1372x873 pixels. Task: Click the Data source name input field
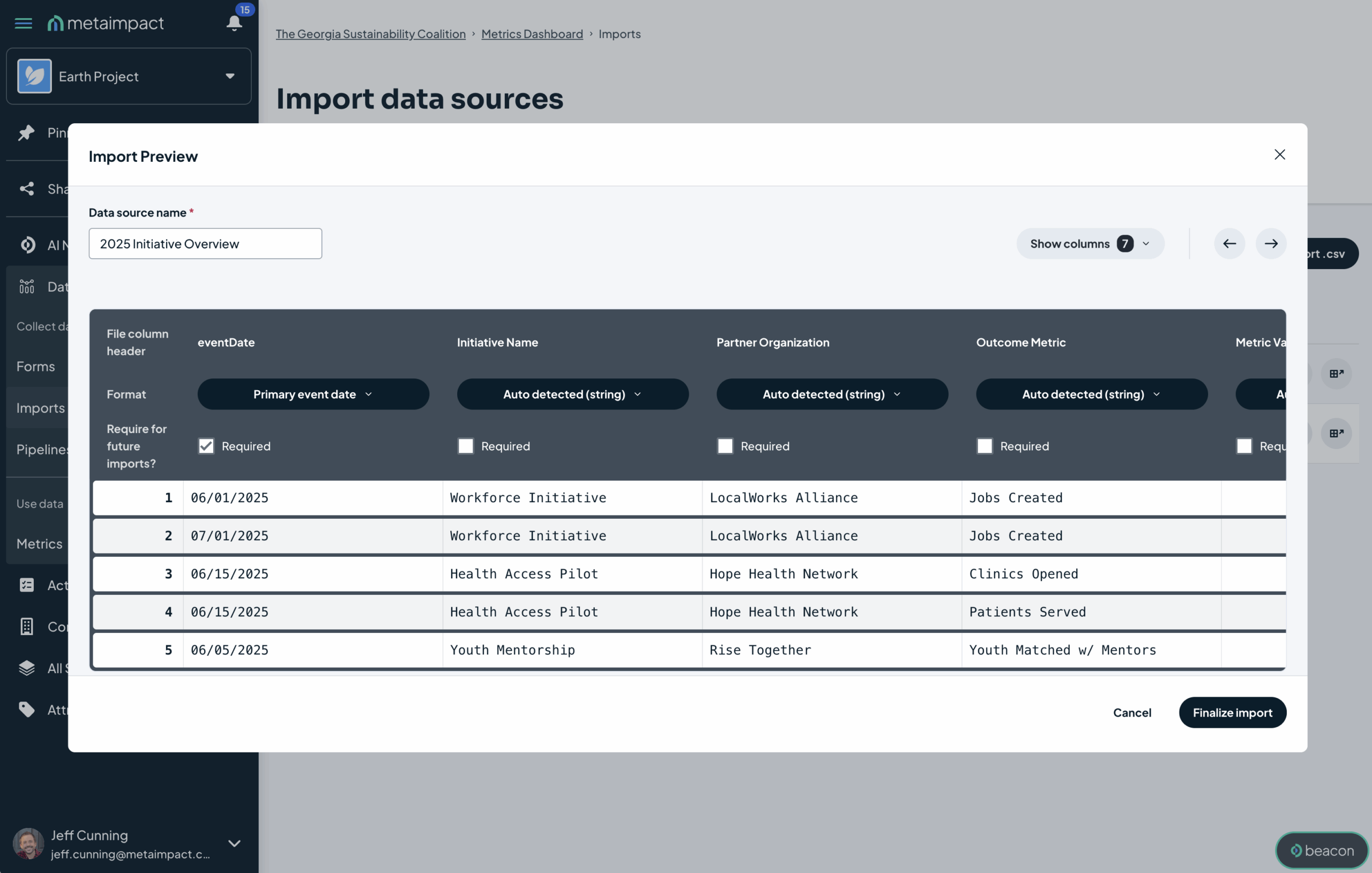[205, 244]
